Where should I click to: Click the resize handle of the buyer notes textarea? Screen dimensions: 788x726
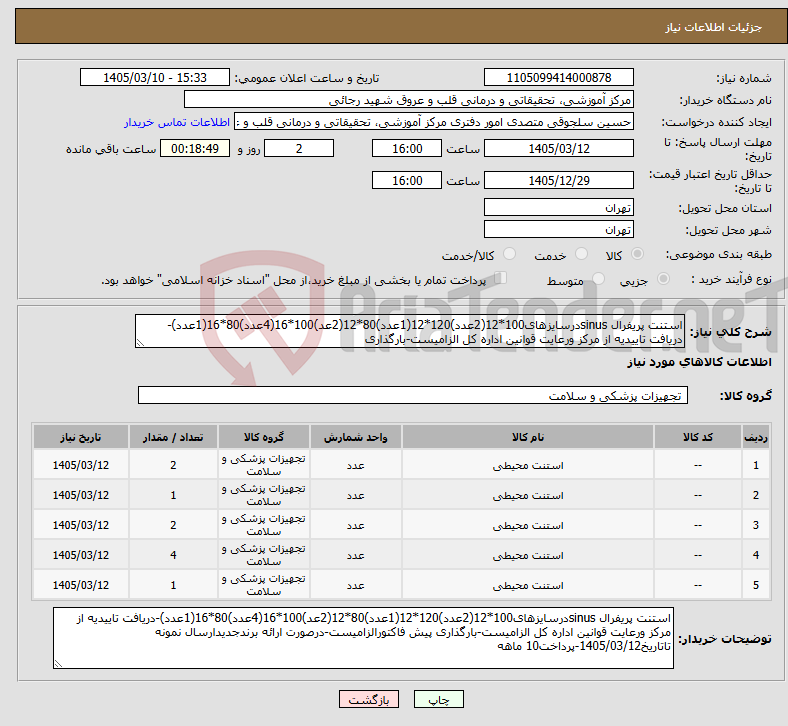[58, 664]
